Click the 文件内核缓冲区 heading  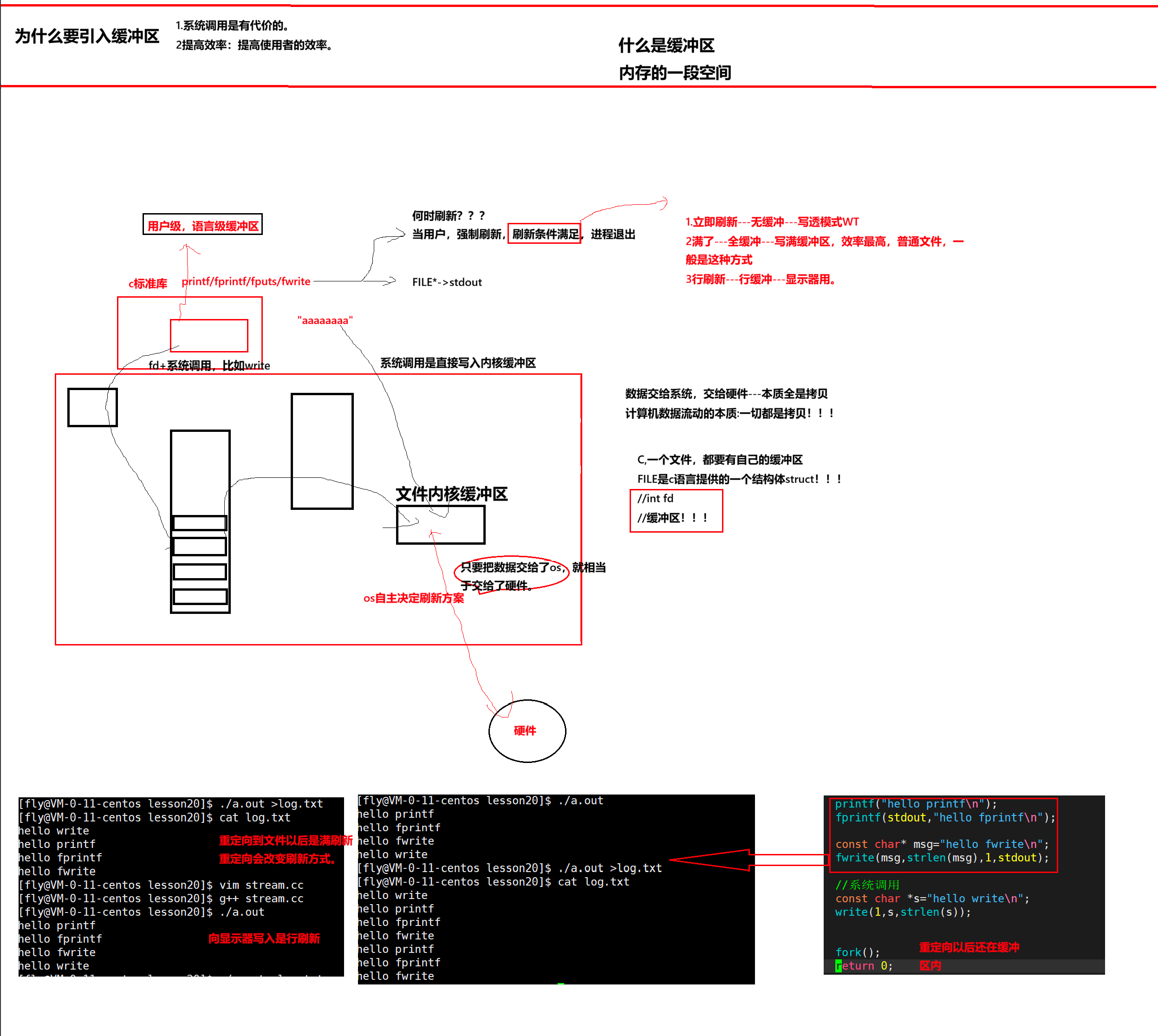click(x=451, y=494)
